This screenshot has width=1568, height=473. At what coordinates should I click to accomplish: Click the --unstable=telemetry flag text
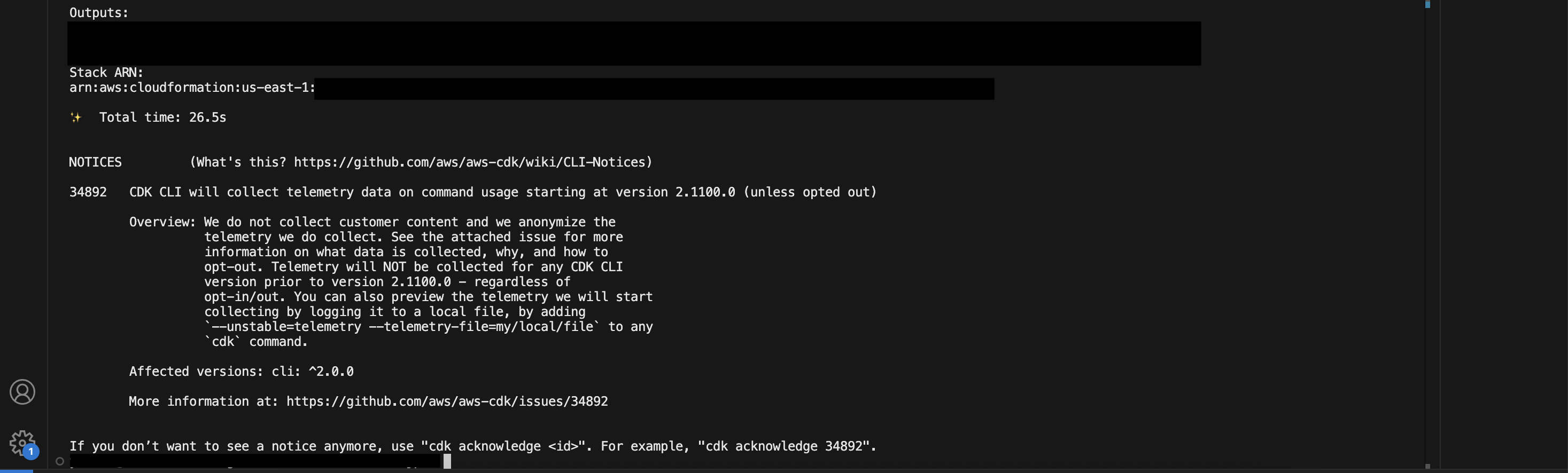point(286,327)
